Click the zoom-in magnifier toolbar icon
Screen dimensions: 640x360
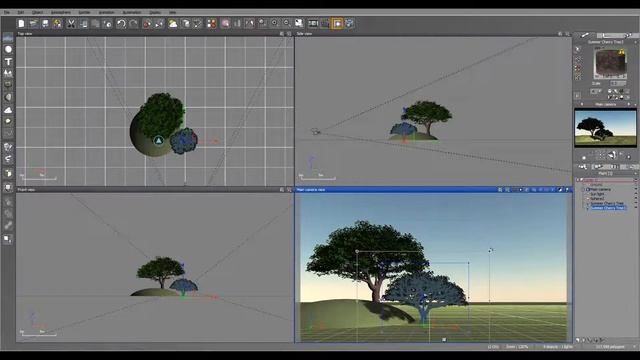275,24
